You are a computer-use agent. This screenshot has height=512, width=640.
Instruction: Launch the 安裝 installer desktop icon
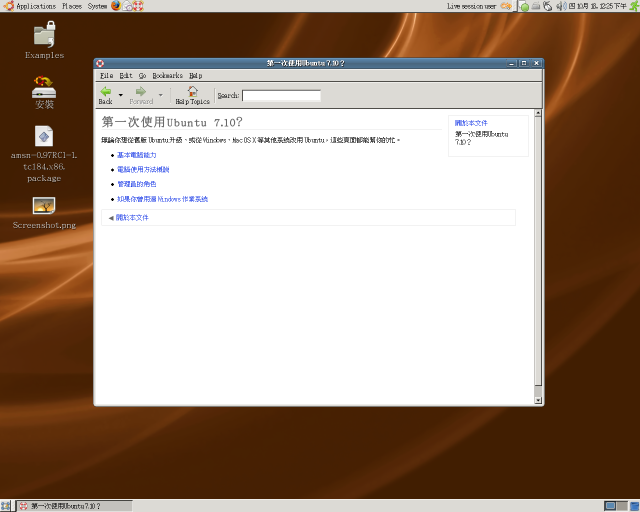44,93
